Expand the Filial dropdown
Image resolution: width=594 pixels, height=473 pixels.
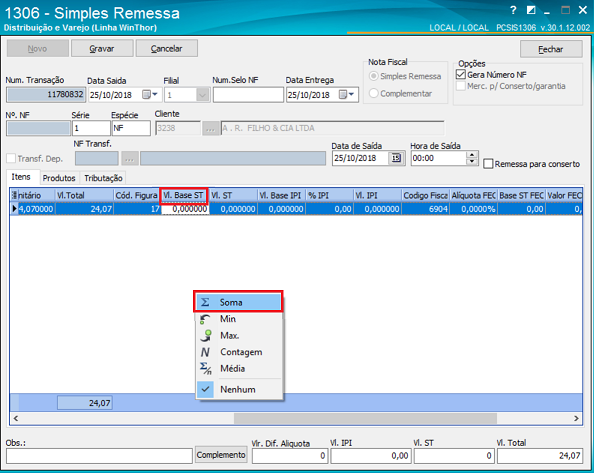(203, 95)
